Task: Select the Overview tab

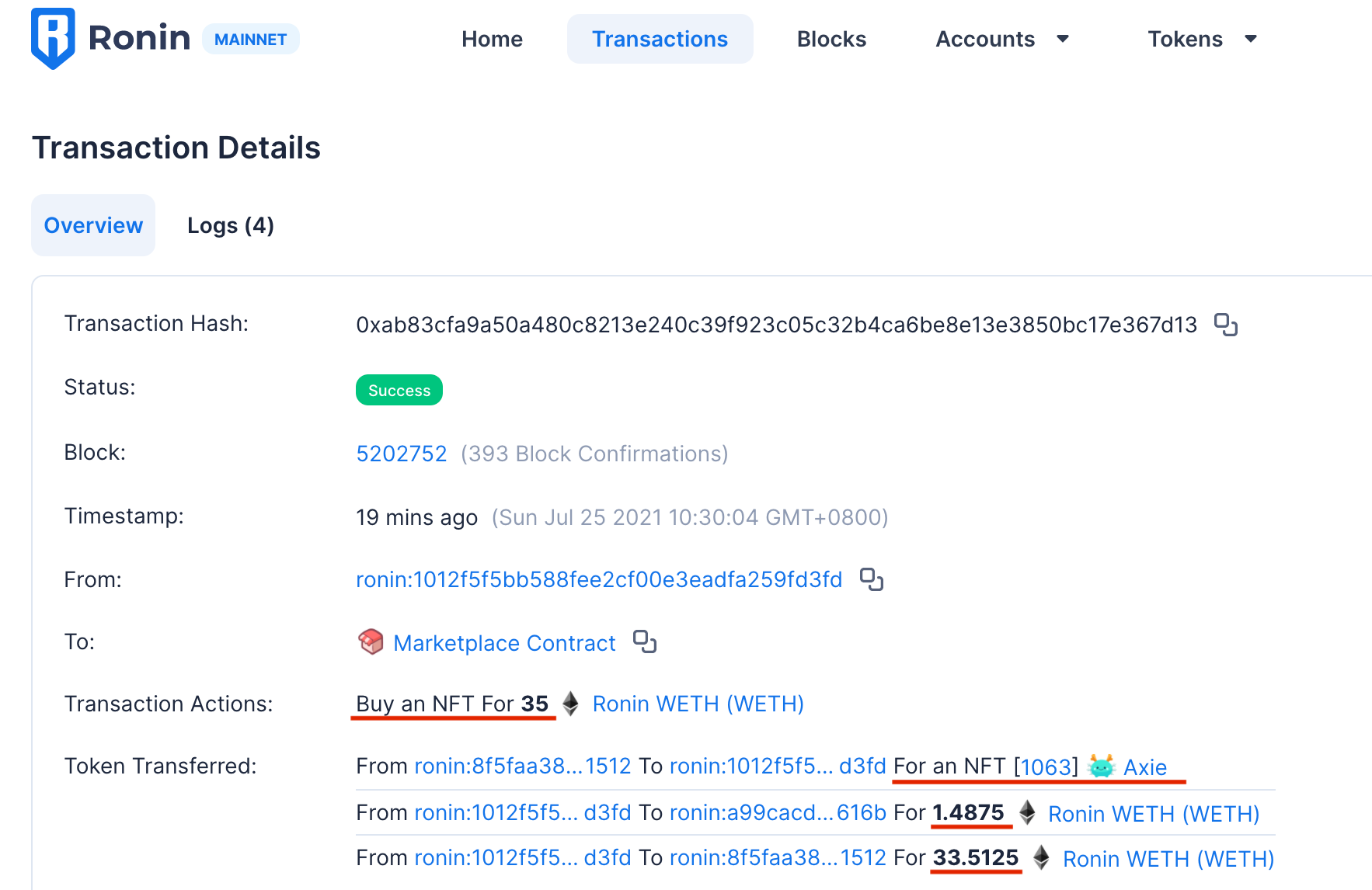Action: [93, 225]
